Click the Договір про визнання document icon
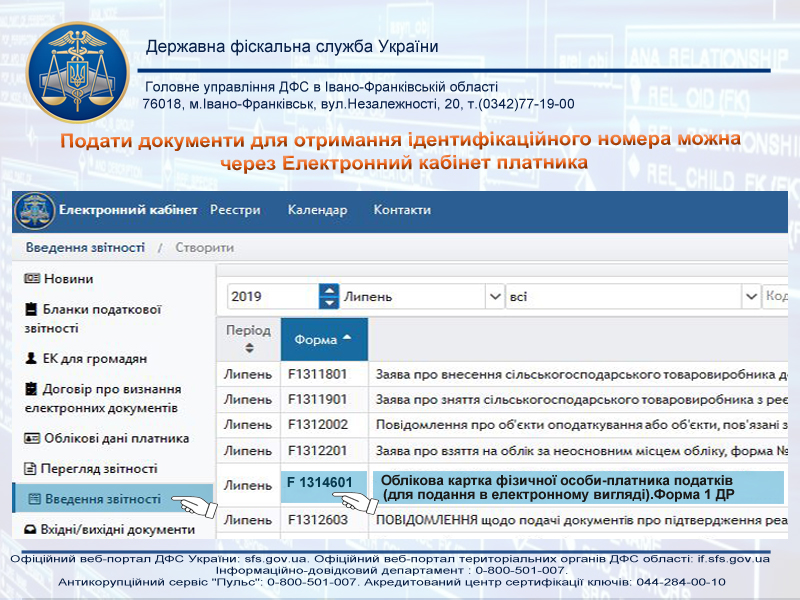Viewport: 800px width, 600px height. coord(31,389)
